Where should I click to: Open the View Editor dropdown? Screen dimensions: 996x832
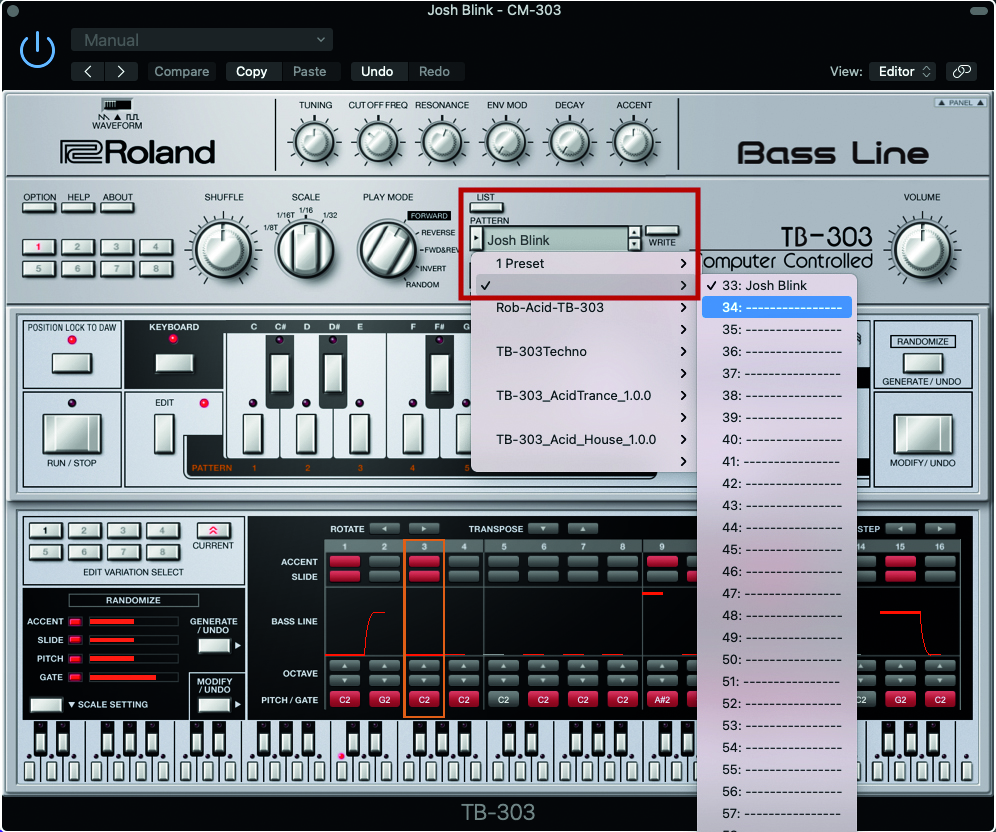tap(904, 71)
